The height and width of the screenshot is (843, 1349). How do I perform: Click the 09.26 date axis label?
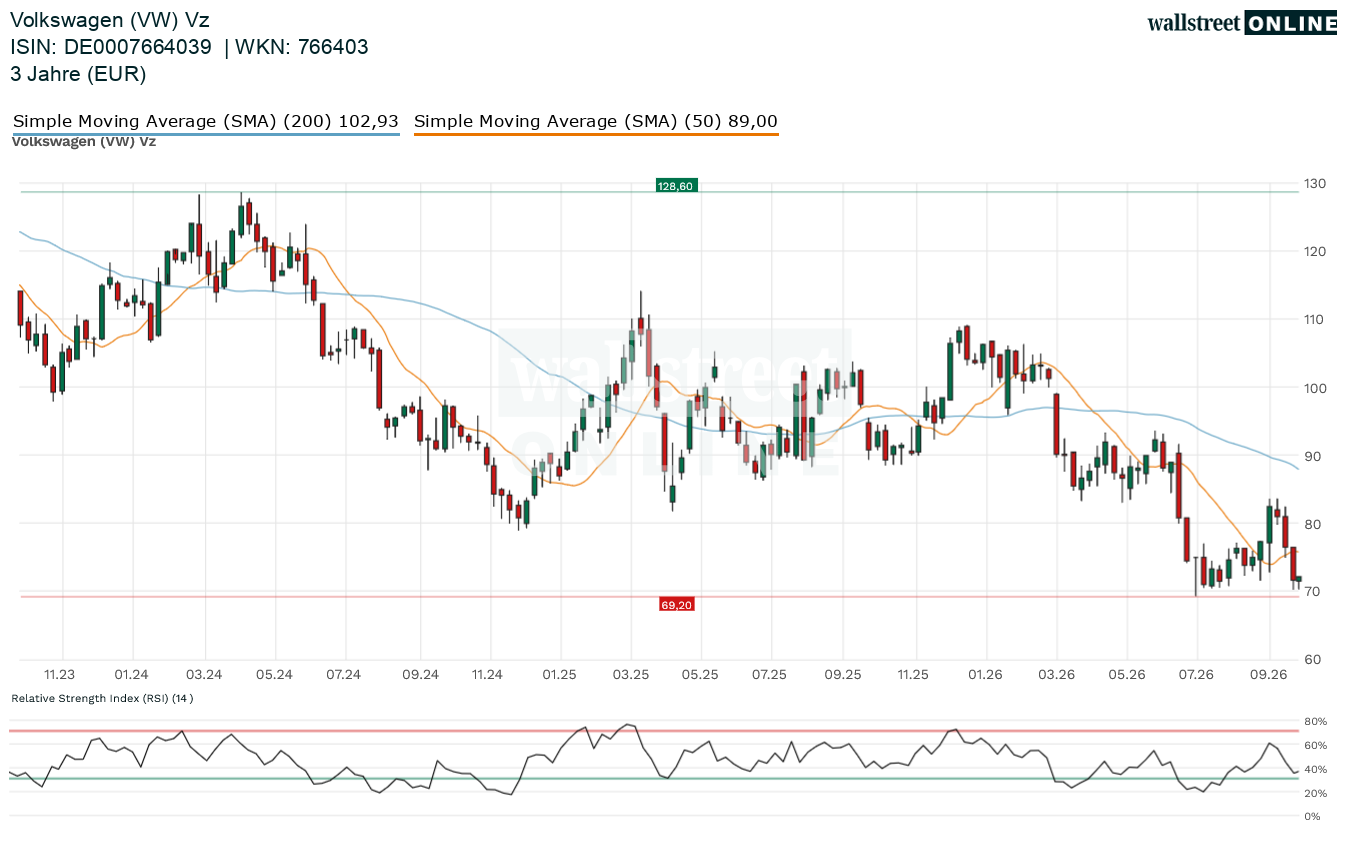pyautogui.click(x=1269, y=675)
